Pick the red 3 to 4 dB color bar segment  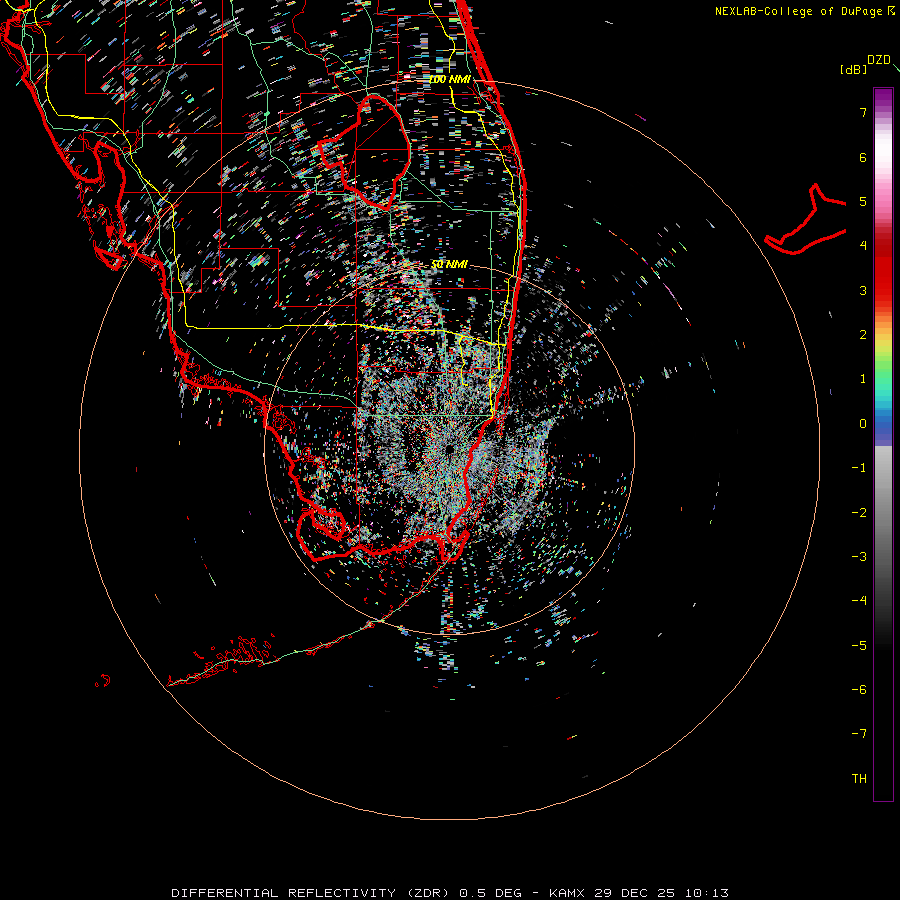[x=883, y=270]
